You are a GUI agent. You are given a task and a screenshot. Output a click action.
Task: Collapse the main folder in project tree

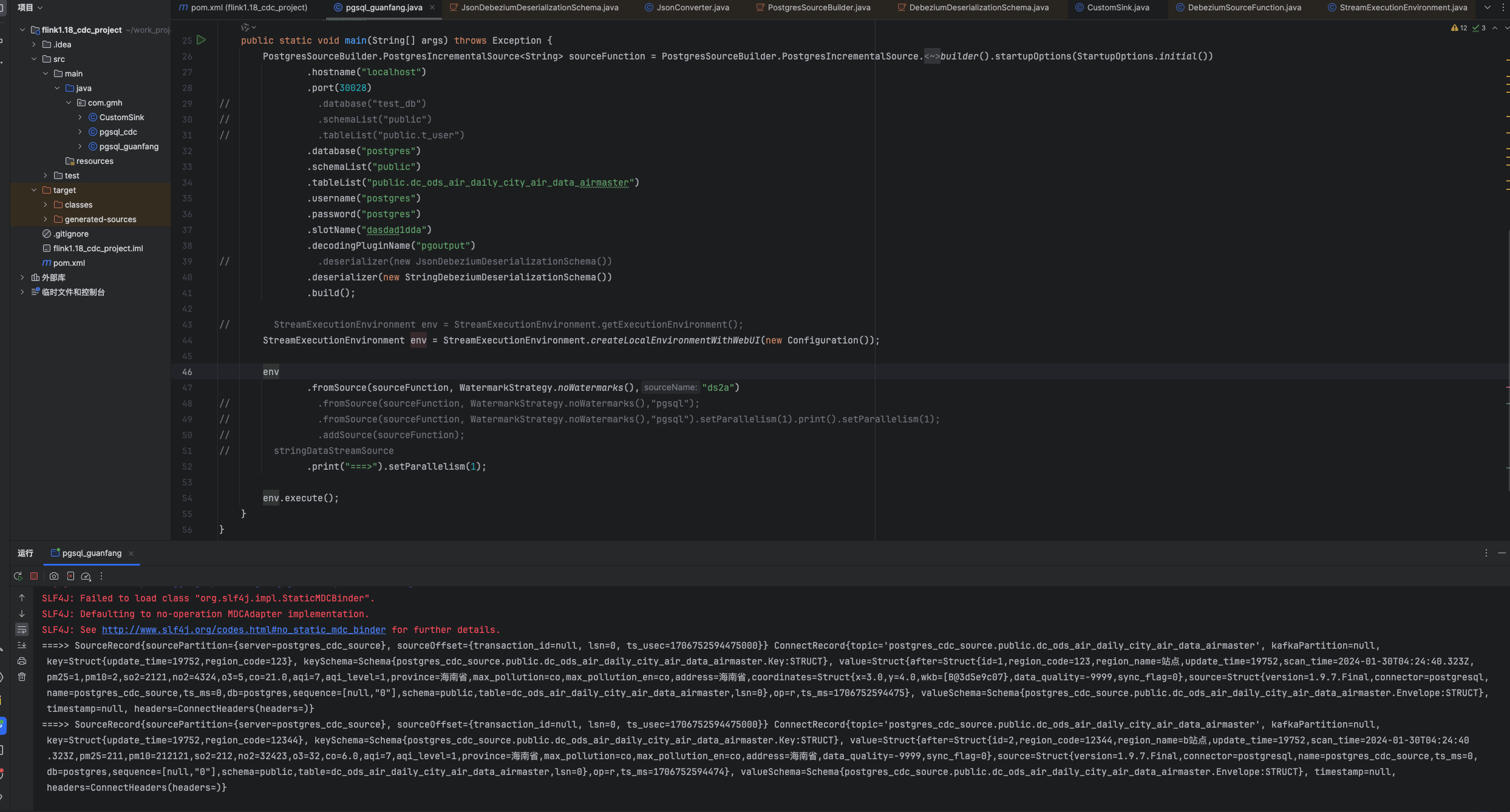(x=46, y=73)
